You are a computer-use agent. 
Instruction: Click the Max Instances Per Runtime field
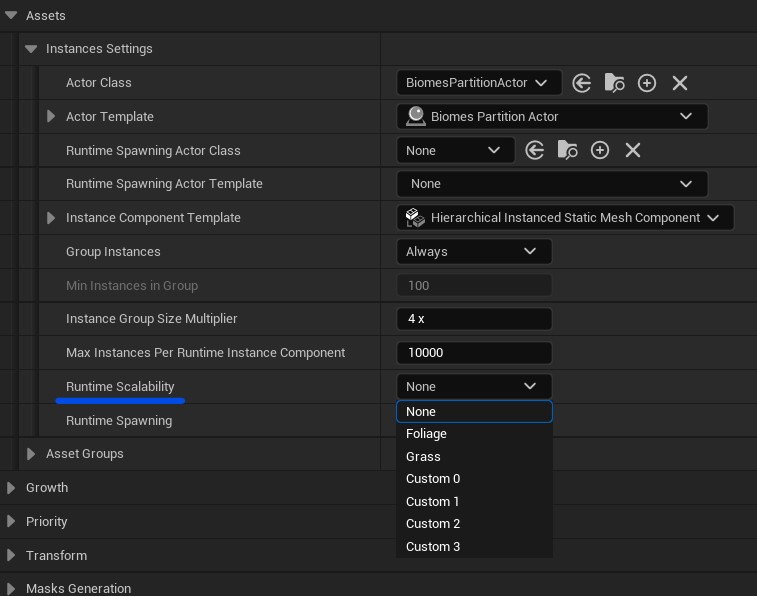pyautogui.click(x=473, y=353)
